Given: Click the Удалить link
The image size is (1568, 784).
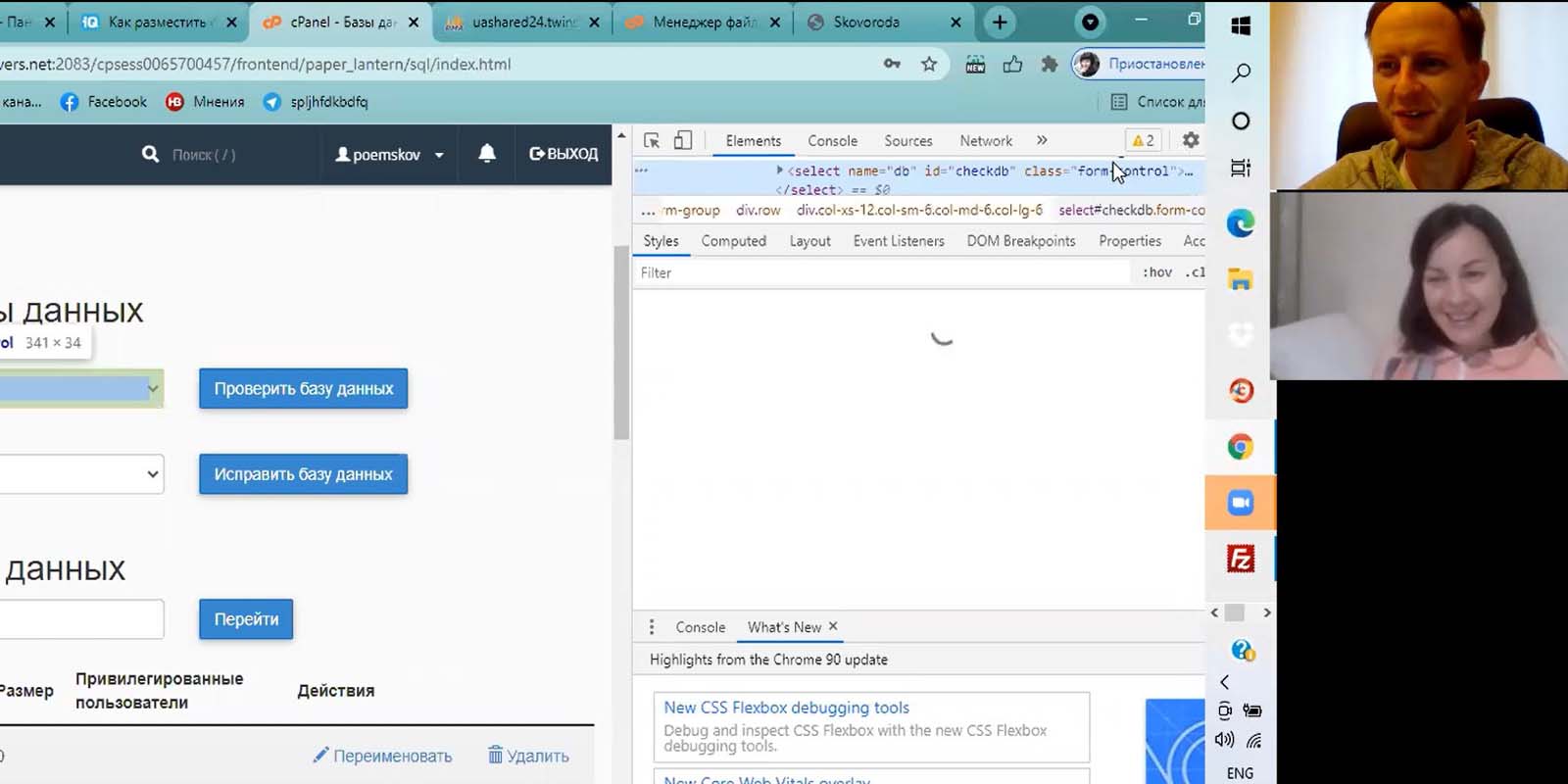Looking at the screenshot, I should click(x=528, y=756).
